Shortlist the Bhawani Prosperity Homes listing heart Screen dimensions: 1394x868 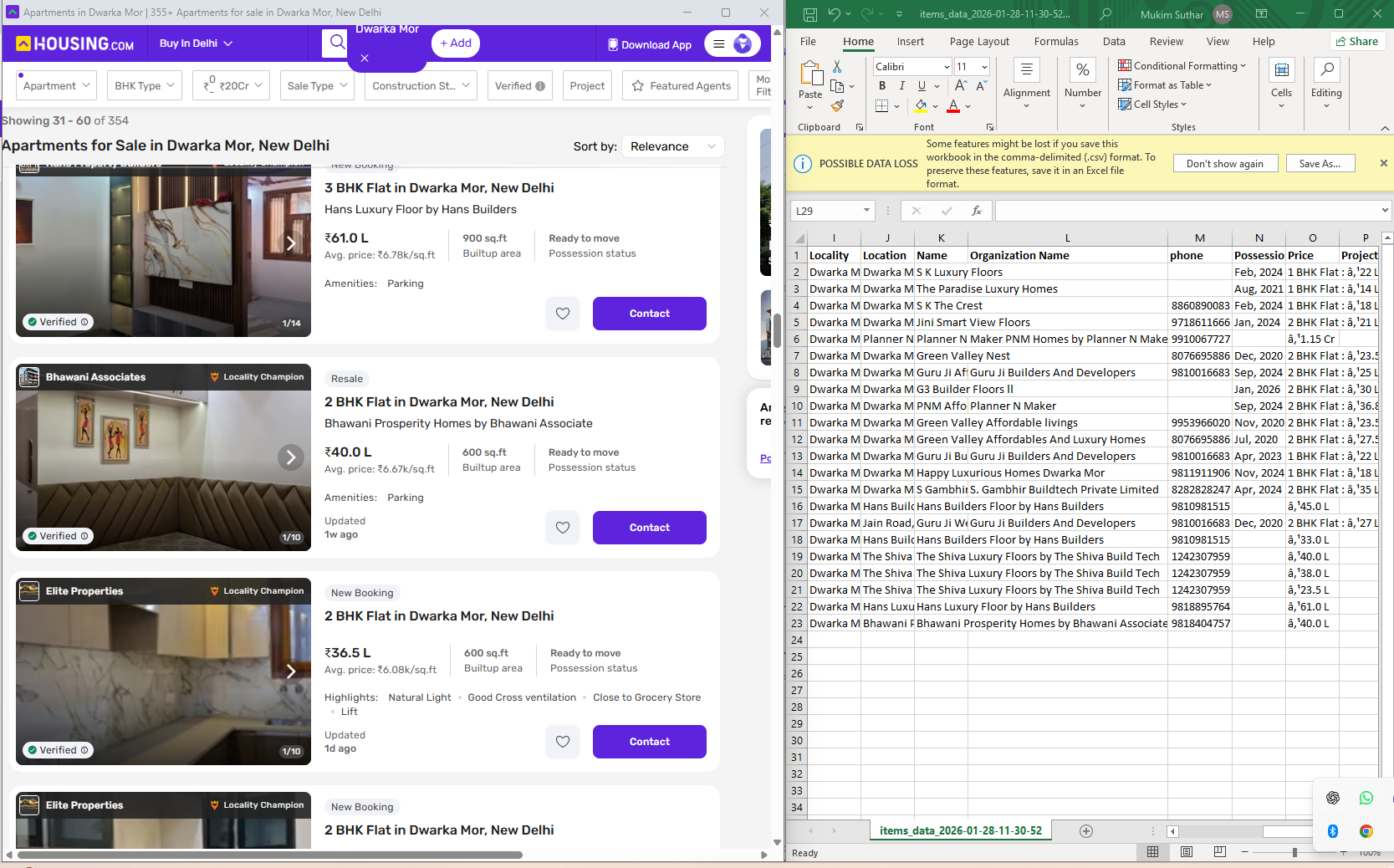pyautogui.click(x=563, y=528)
